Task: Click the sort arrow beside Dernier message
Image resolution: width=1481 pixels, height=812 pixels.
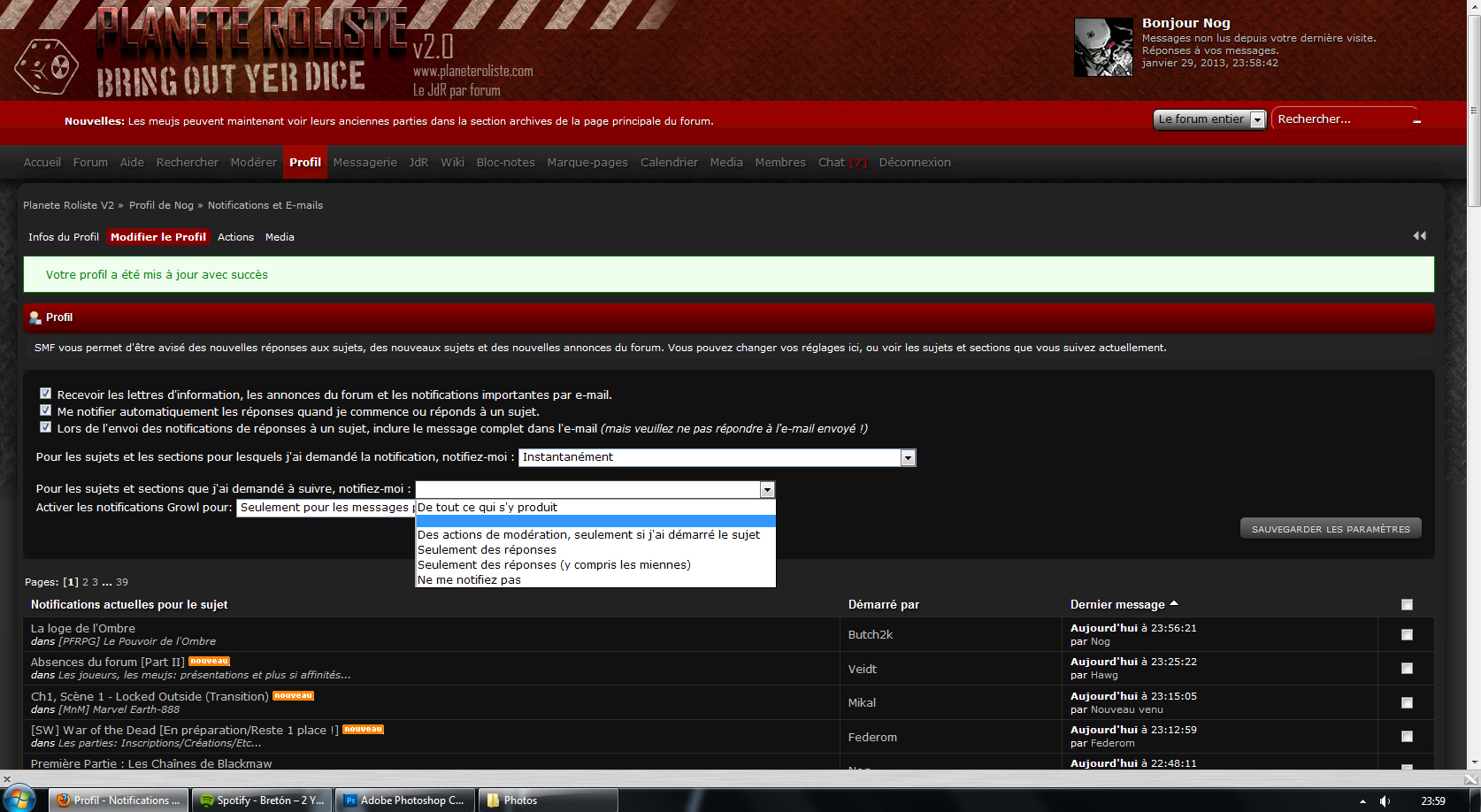Action: tap(1174, 603)
